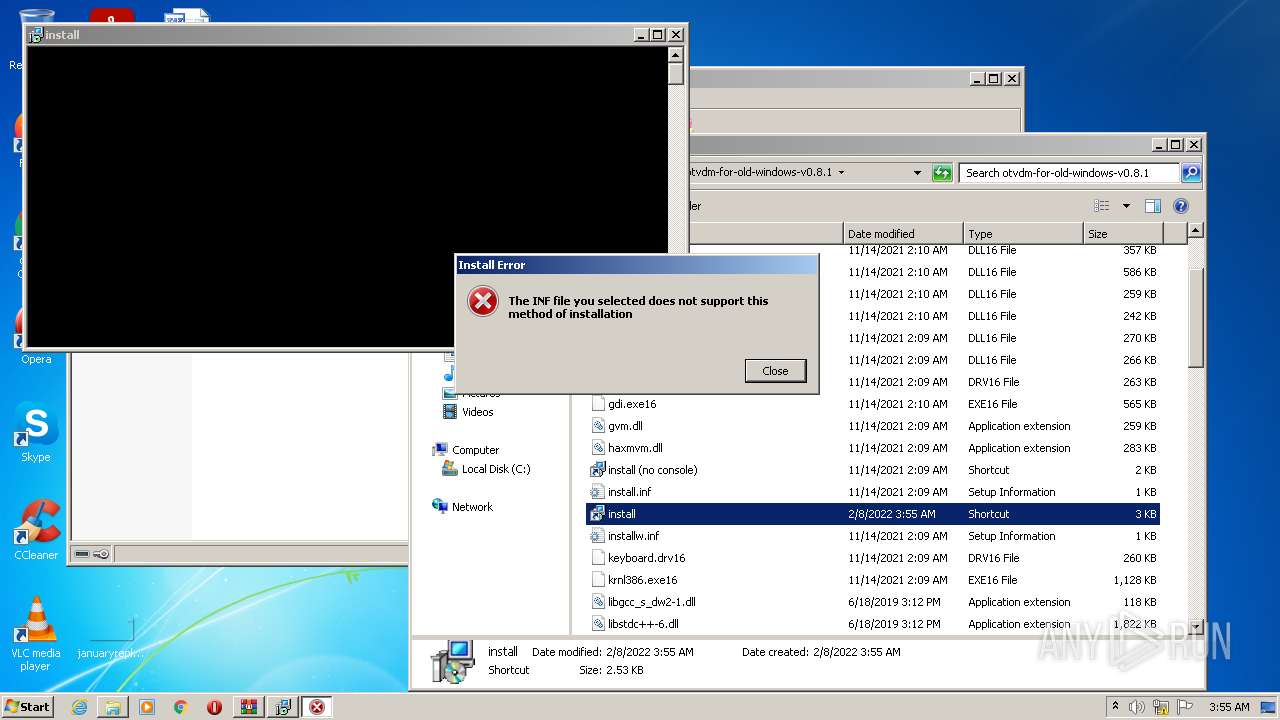Image resolution: width=1280 pixels, height=720 pixels.
Task: Select the keyboard.drv16 file
Action: coord(646,558)
